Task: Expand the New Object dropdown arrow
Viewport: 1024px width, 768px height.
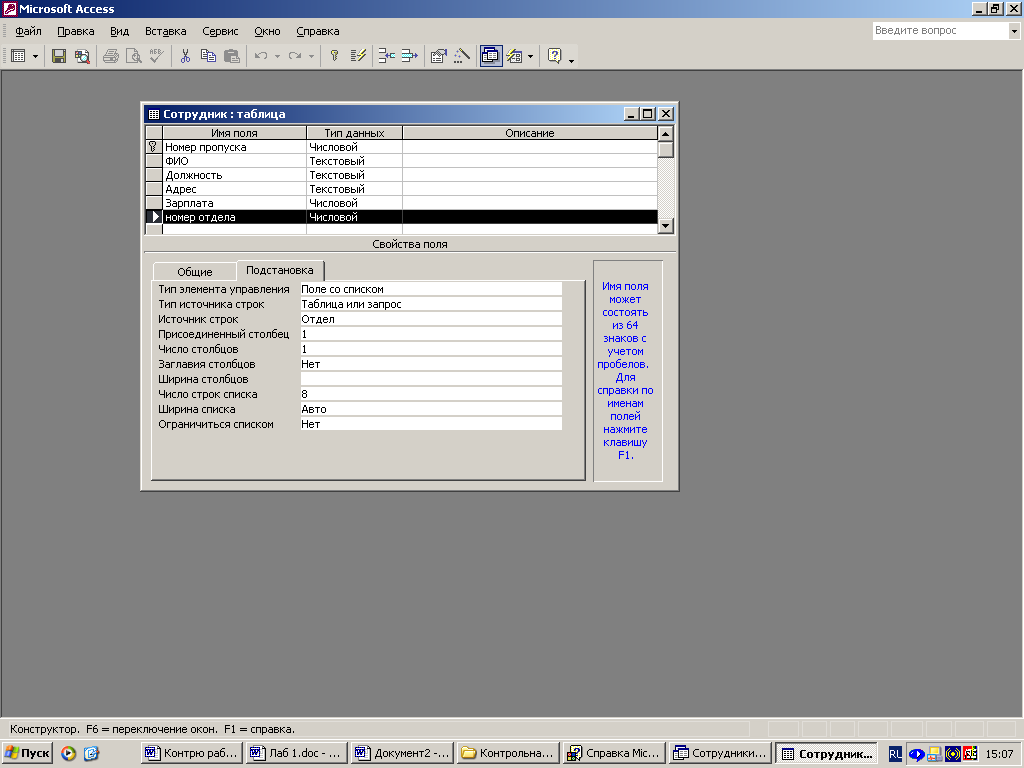Action: 530,56
